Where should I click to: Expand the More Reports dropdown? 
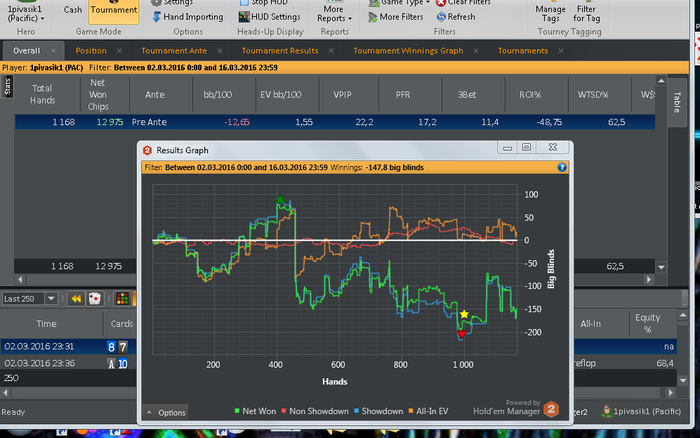334,13
